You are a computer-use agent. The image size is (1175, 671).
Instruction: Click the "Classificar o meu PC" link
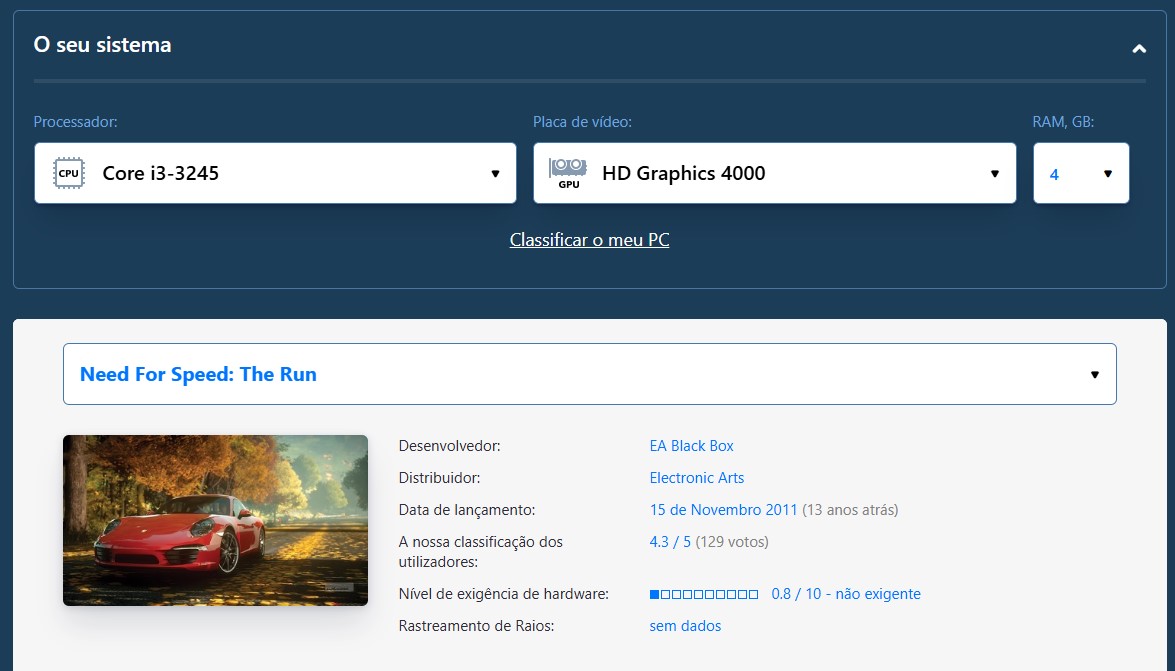click(x=589, y=240)
